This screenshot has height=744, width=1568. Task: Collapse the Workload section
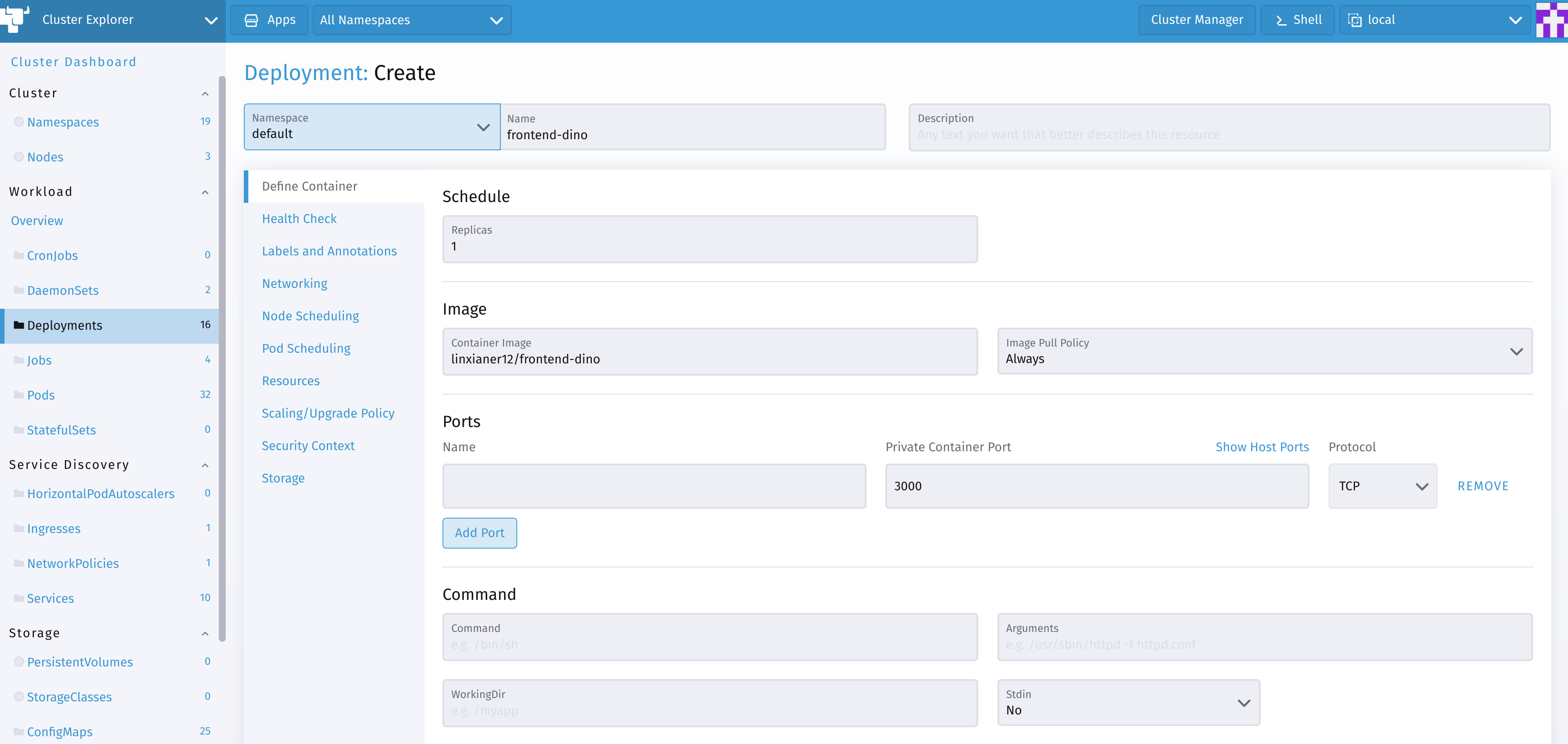tap(205, 193)
